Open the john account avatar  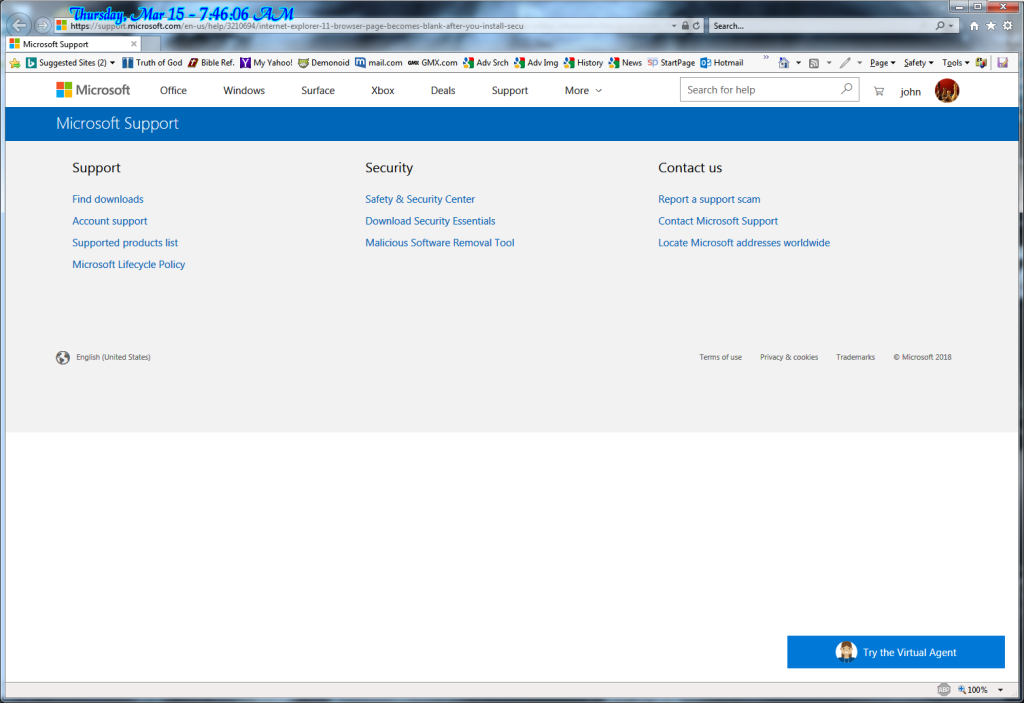pos(946,90)
